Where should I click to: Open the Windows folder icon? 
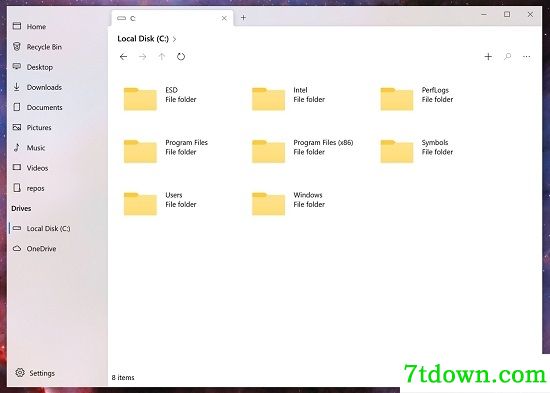tap(268, 204)
